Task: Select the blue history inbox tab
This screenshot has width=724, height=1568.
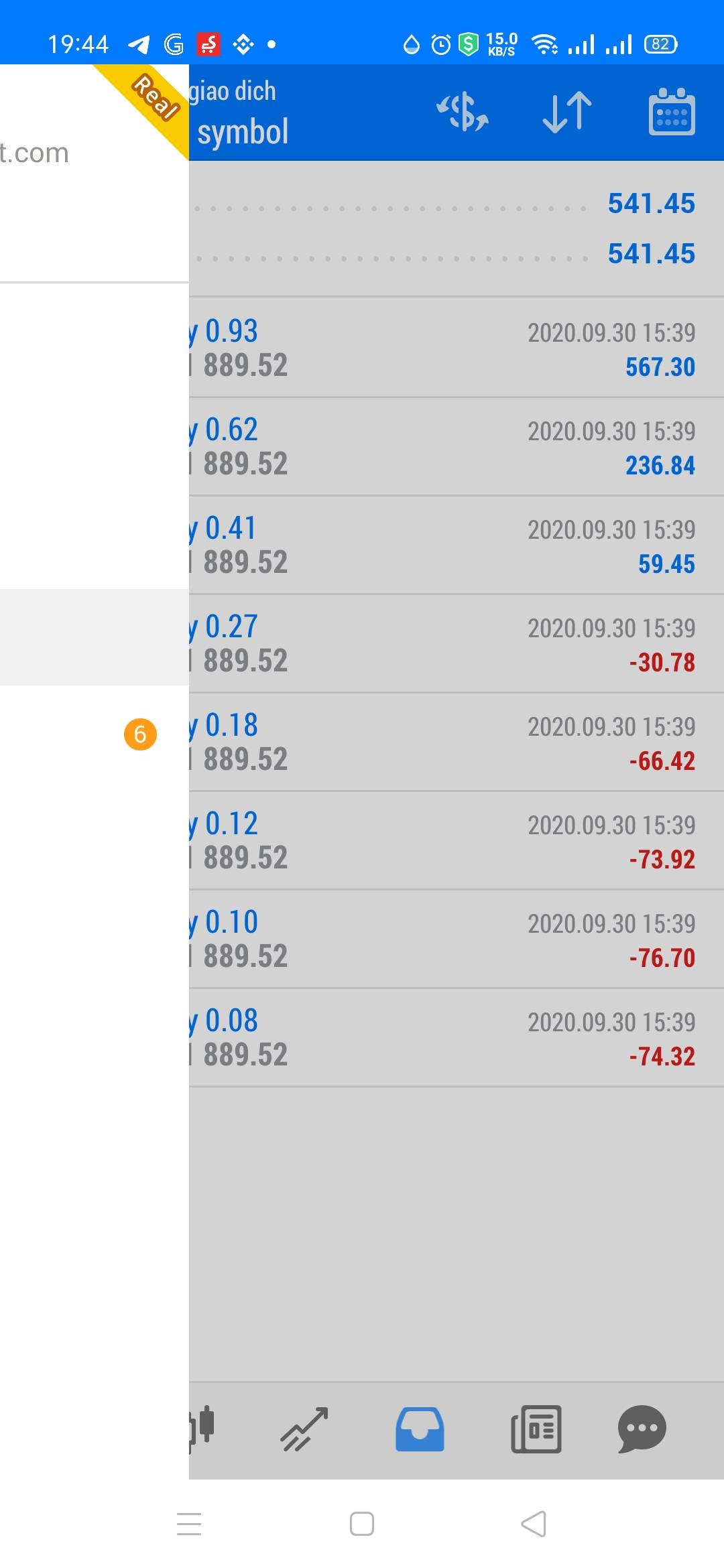Action: click(420, 1429)
